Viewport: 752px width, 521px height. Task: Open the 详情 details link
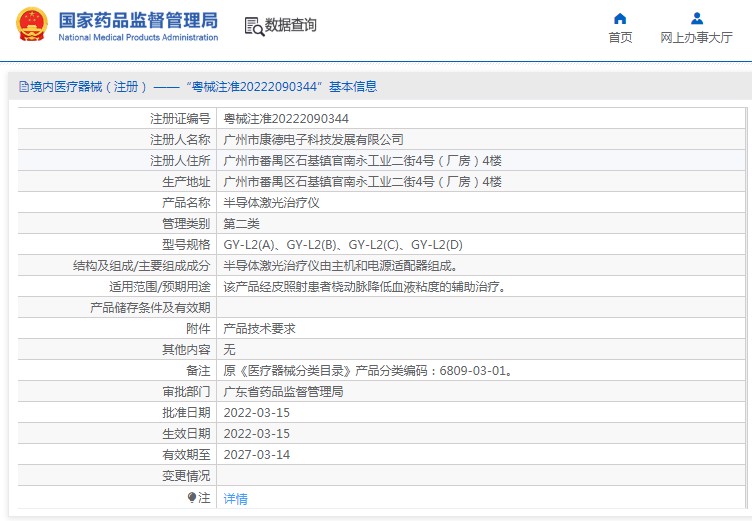235,499
